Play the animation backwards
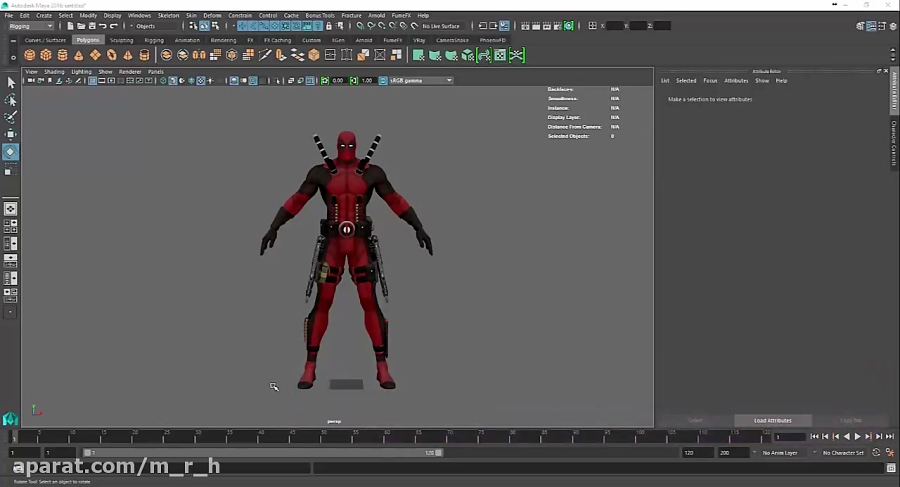This screenshot has width=900, height=487. click(847, 436)
